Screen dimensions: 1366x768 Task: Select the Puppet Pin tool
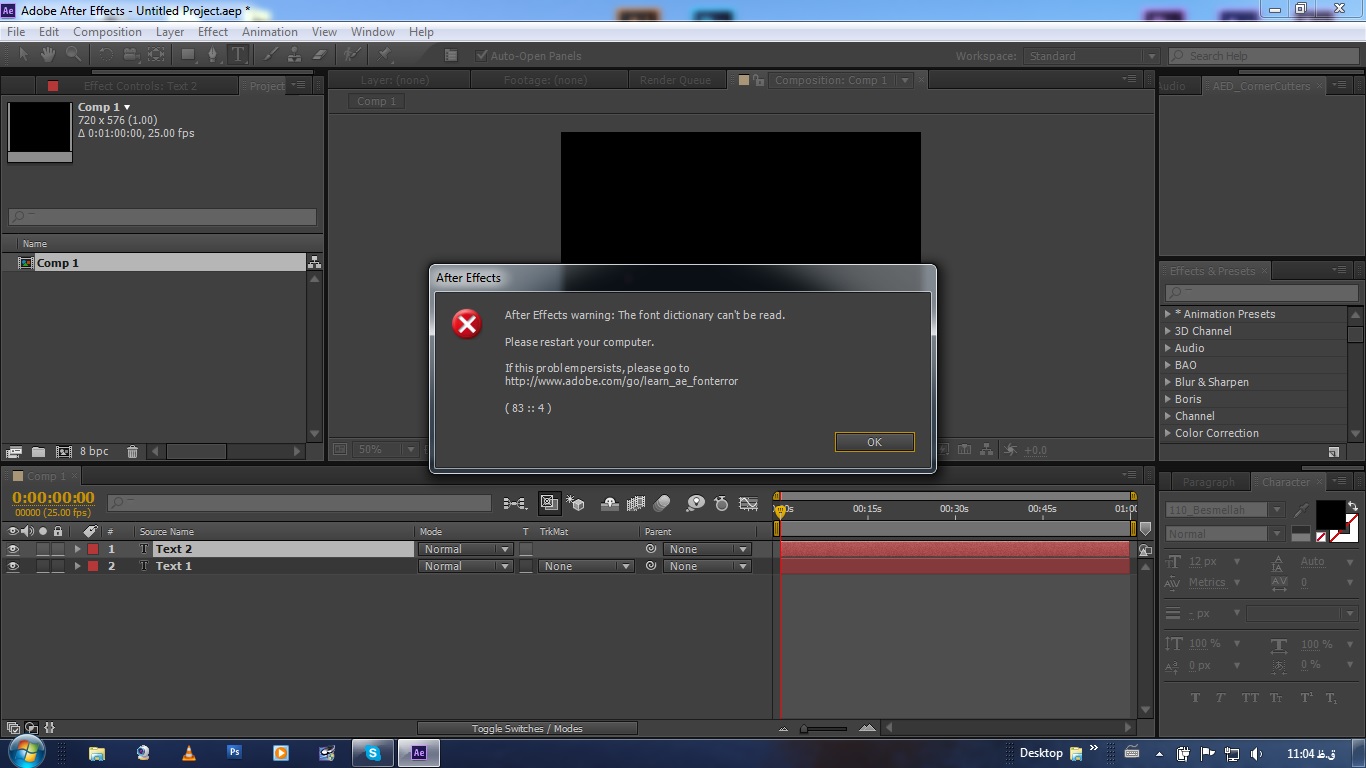point(384,55)
